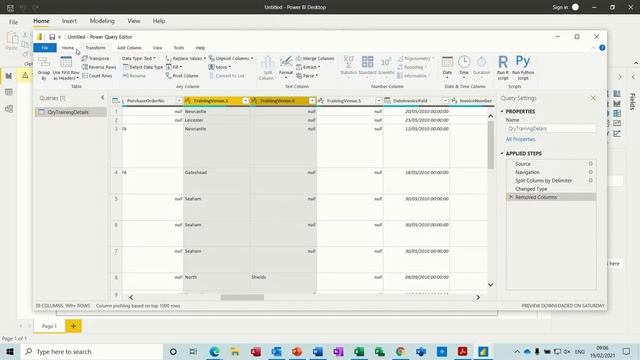
Task: Open Model view in Power BI sidebar
Action: tap(9, 109)
